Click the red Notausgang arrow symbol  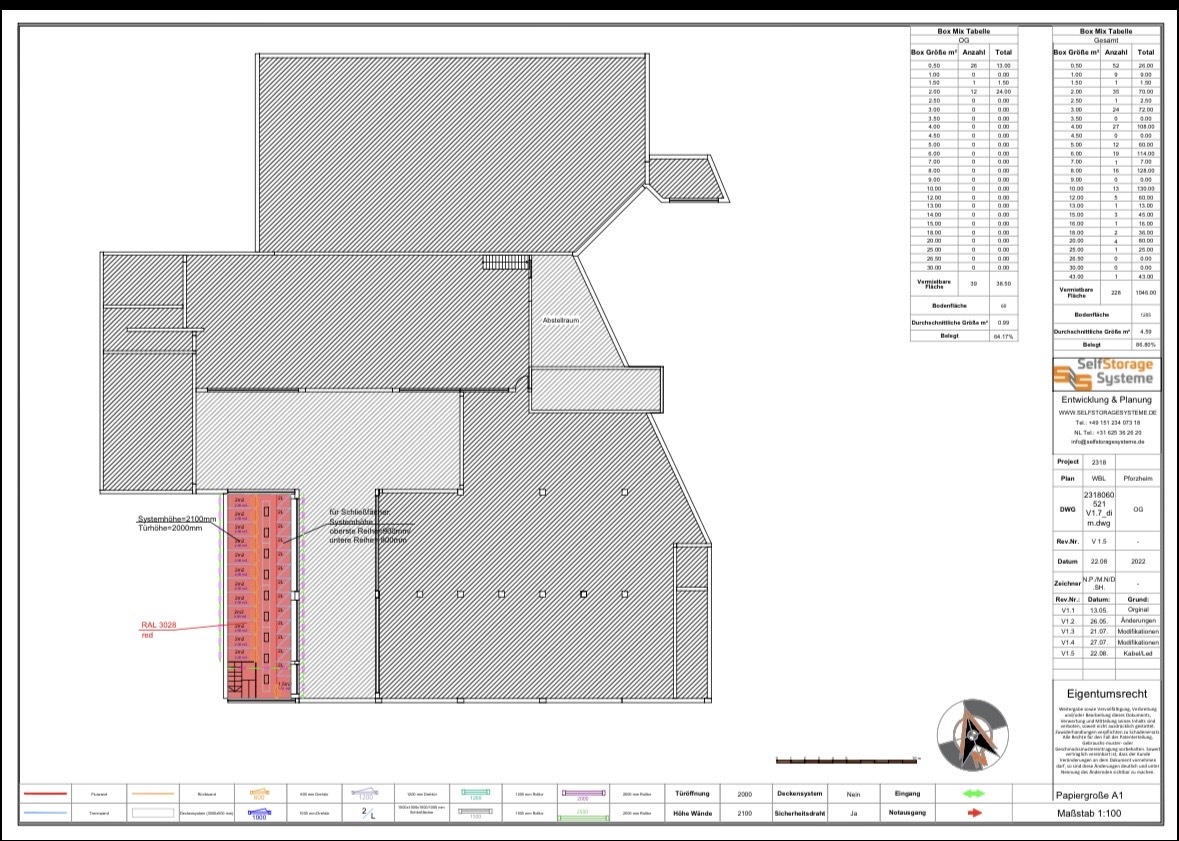click(x=974, y=813)
